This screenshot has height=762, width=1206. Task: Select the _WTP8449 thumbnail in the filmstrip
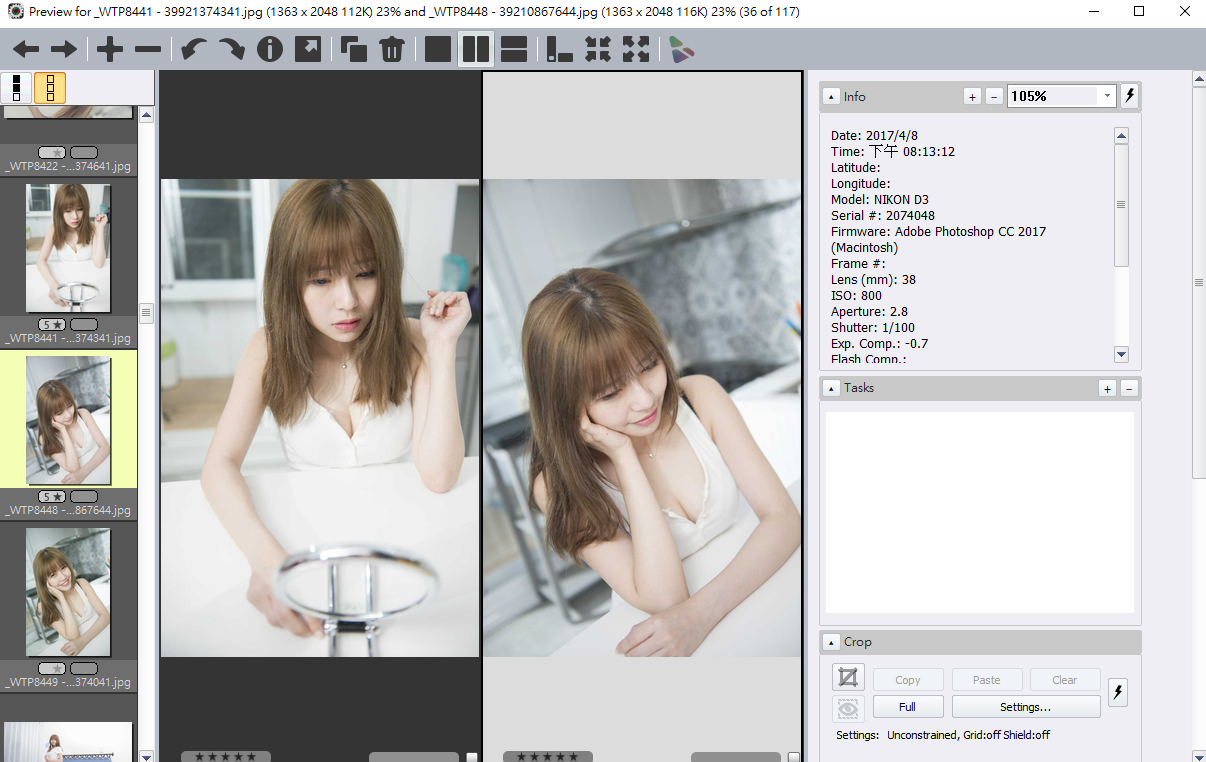(x=68, y=592)
